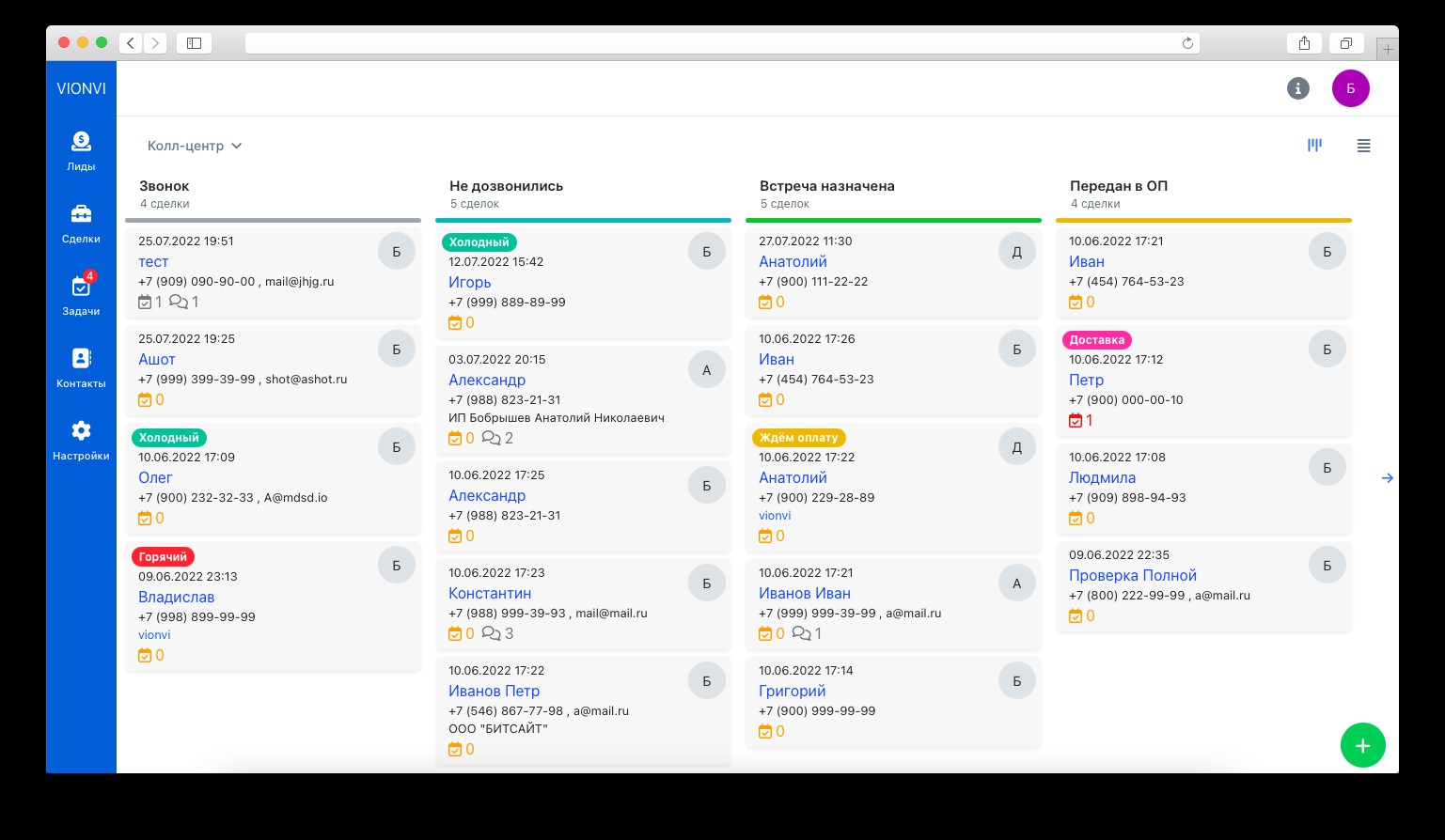1445x840 pixels.
Task: Open Настройки gear icon
Action: [x=81, y=440]
